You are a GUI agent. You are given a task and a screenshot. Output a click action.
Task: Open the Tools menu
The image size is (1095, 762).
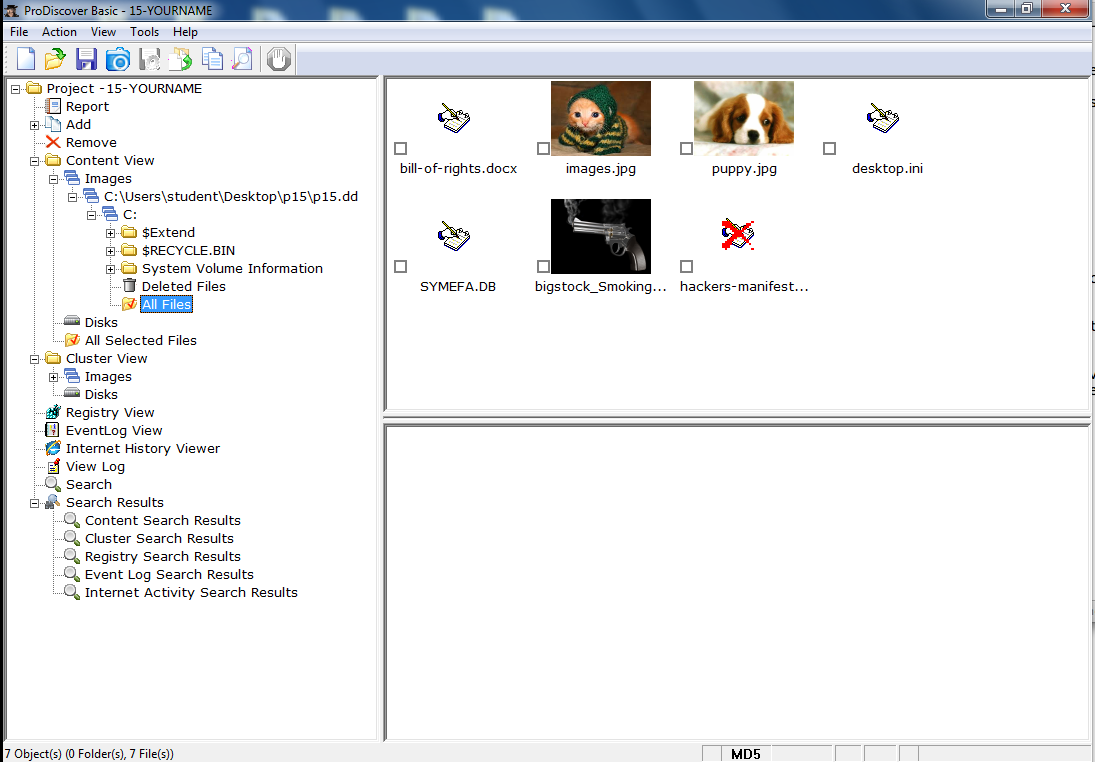click(x=144, y=32)
